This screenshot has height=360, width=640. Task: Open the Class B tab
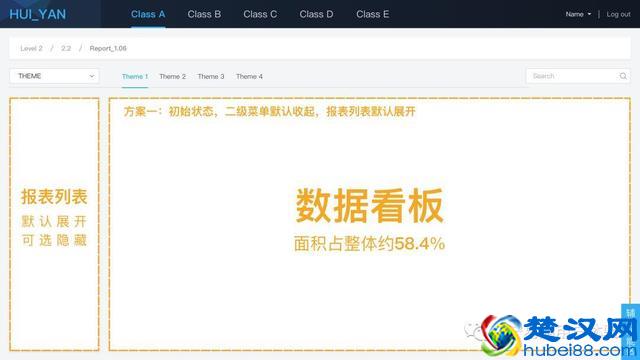(x=204, y=14)
